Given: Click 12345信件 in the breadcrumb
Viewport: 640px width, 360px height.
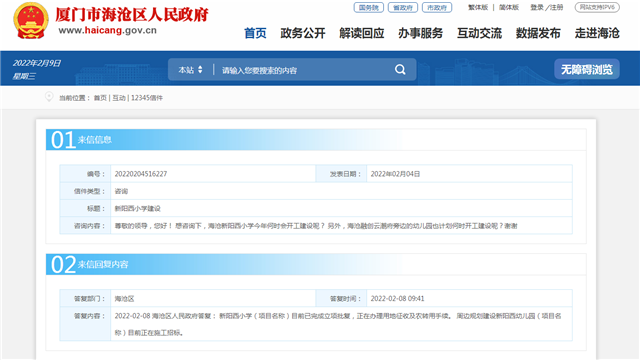Looking at the screenshot, I should click(147, 98).
